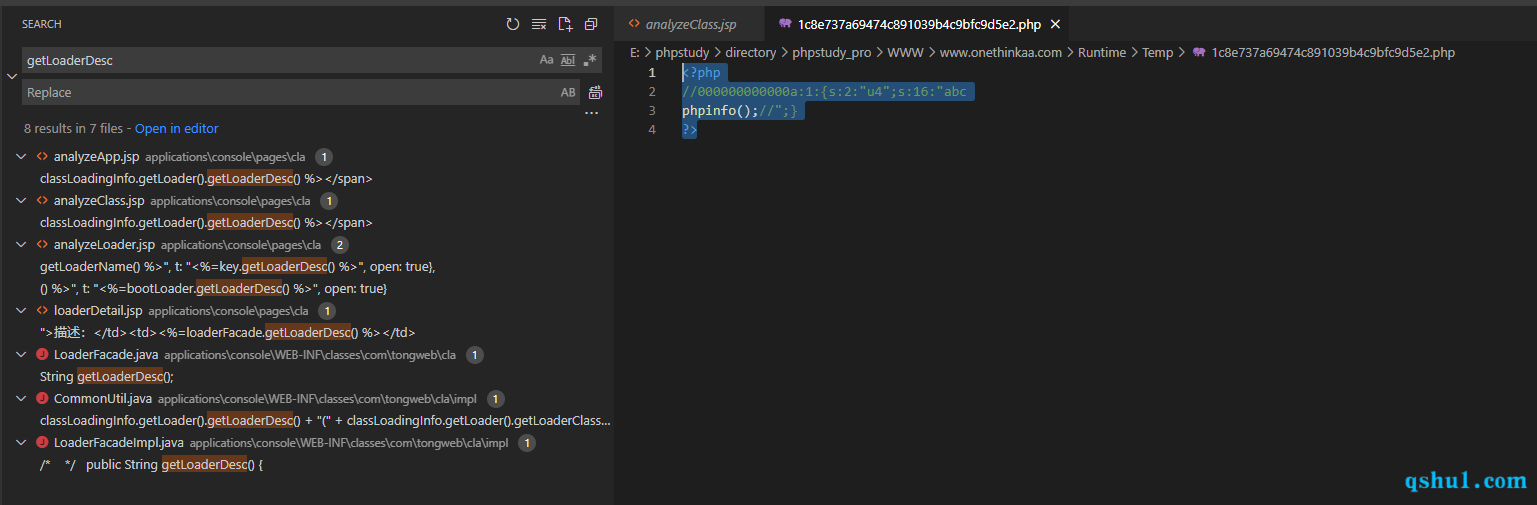Click analyzeLoader.jsp match count badge 2
The height and width of the screenshot is (505, 1537).
[x=339, y=245]
